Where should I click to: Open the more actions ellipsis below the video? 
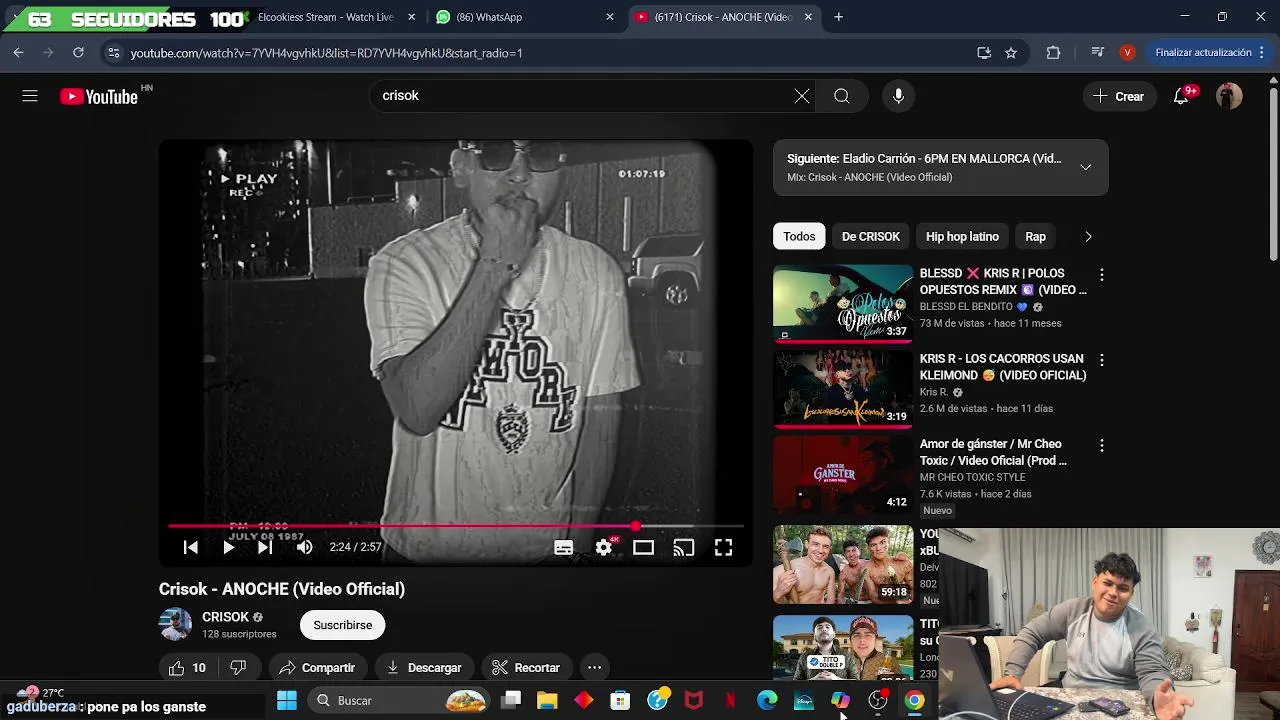594,668
